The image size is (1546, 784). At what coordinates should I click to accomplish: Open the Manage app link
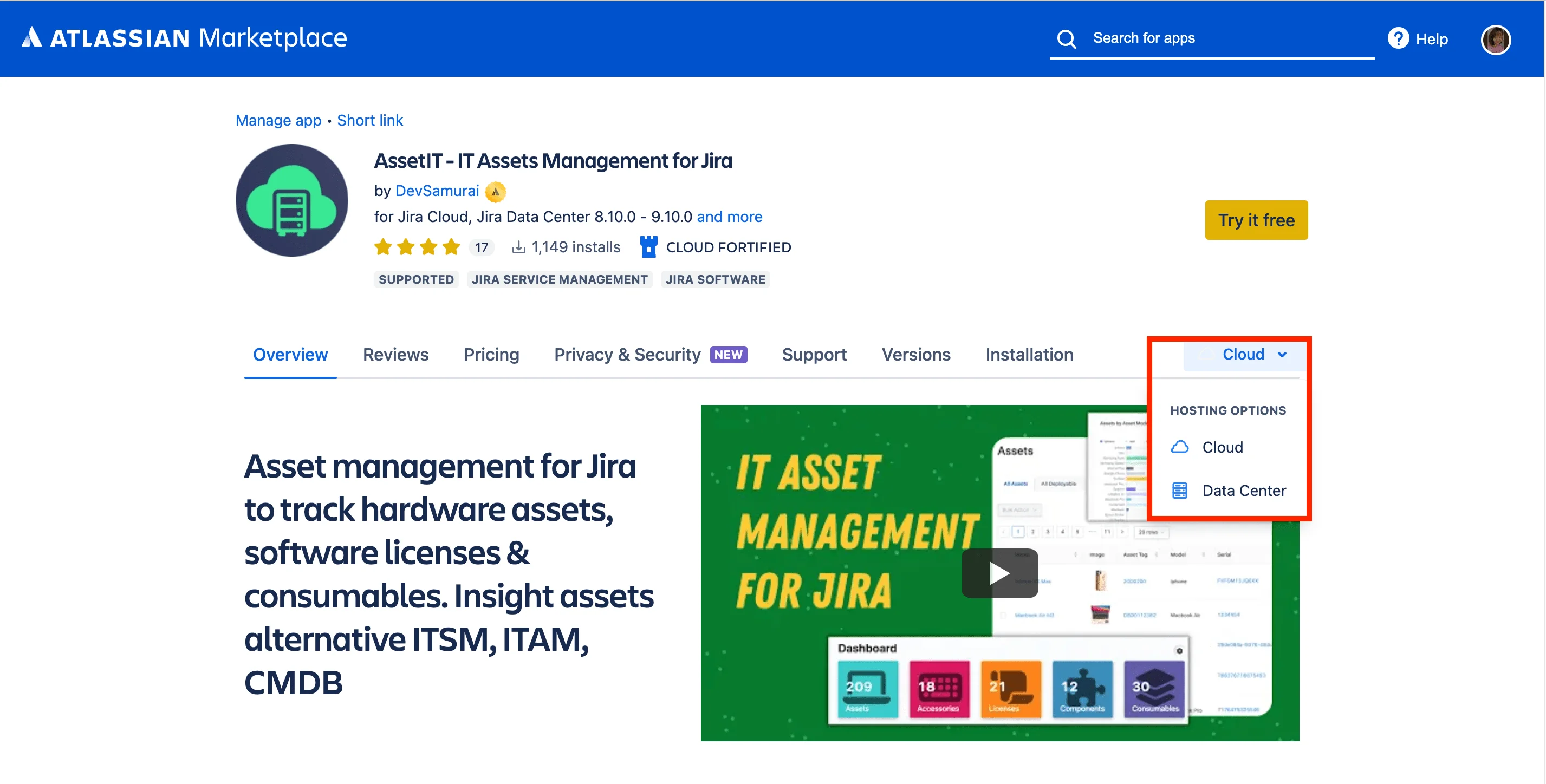[278, 120]
